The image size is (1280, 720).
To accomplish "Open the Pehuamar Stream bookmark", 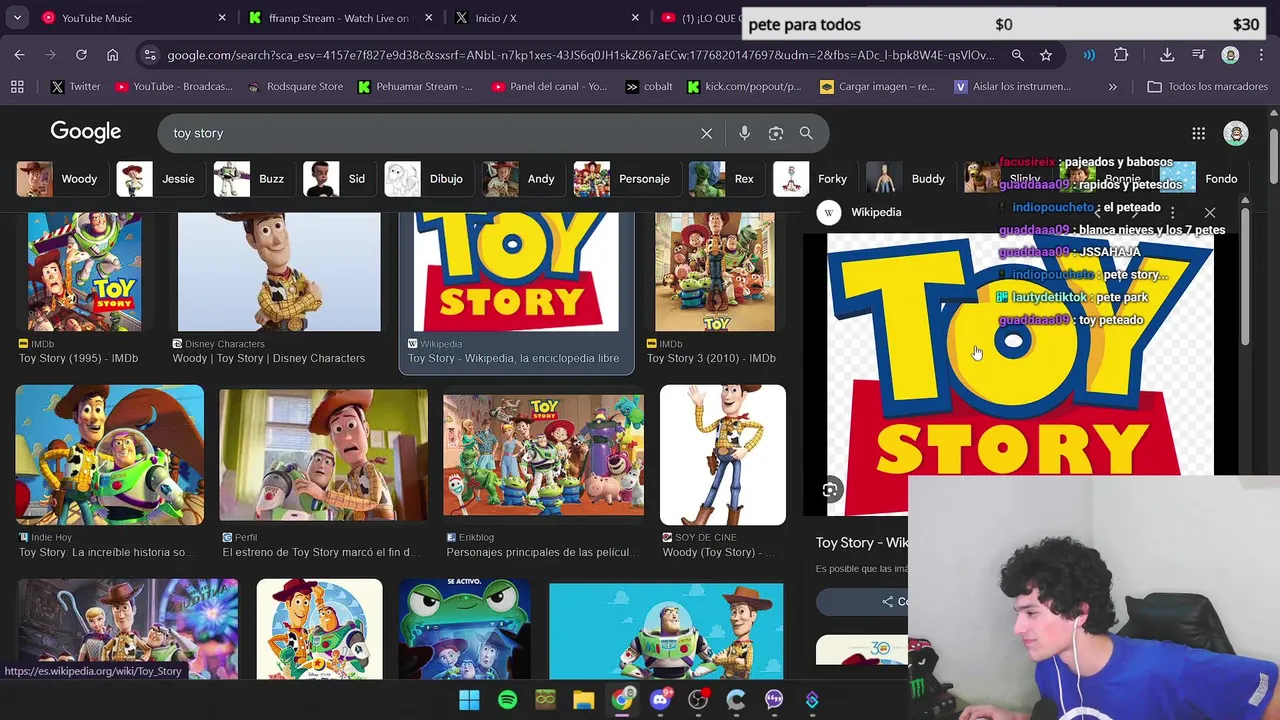I will (x=414, y=87).
